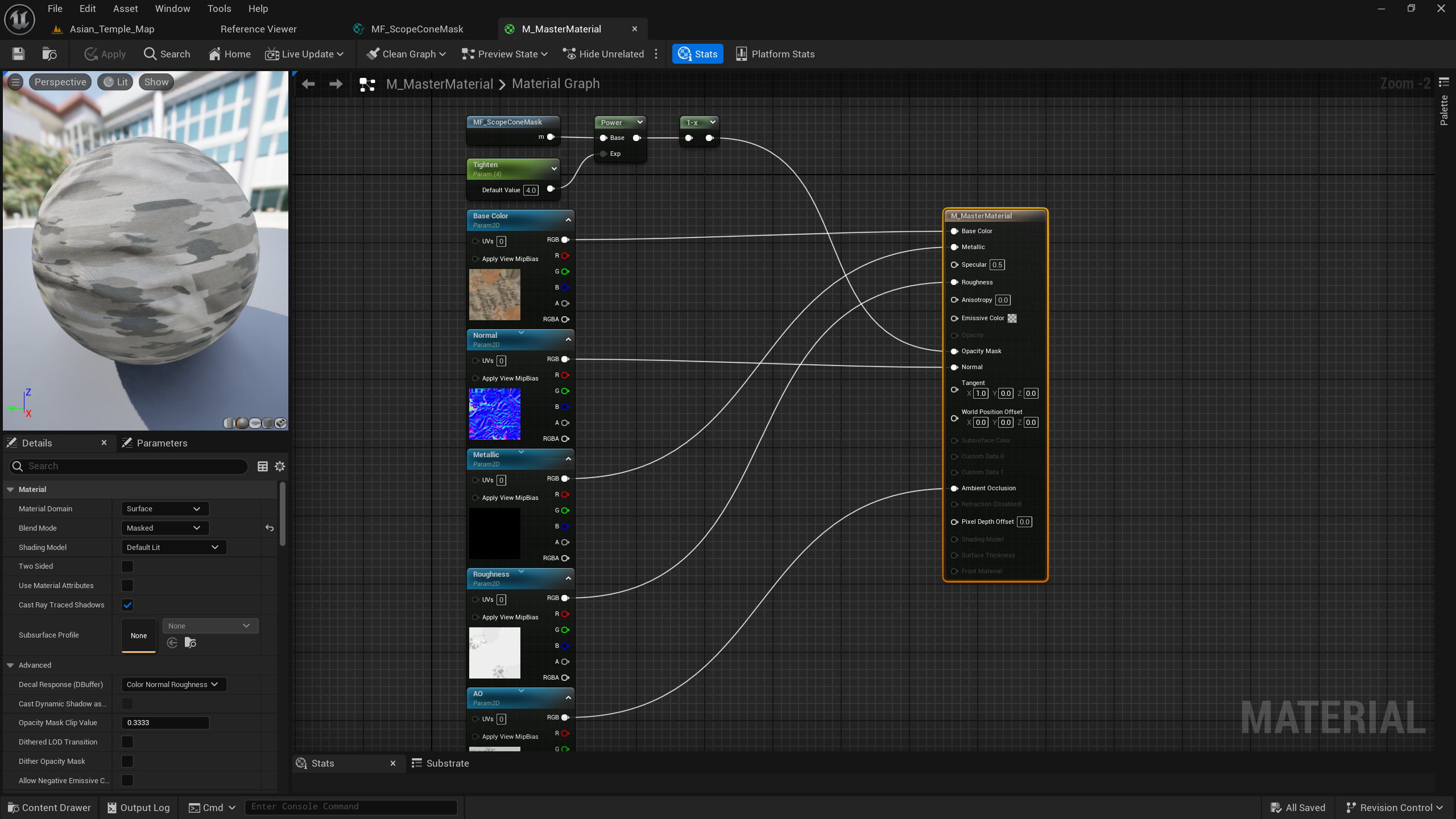Screen dimensions: 1456x819
Task: Switch to MF_ScopeConeMask tab
Action: (x=416, y=29)
